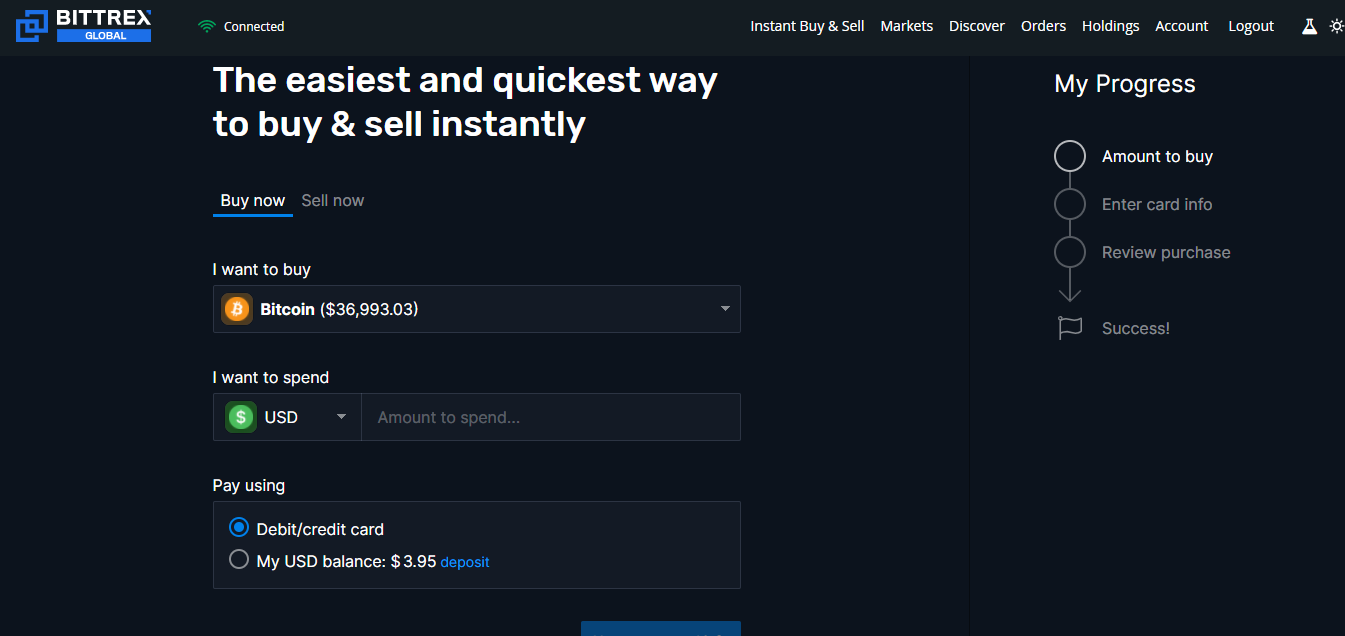Select the Debit/credit card radio option
Image resolution: width=1345 pixels, height=636 pixels.
pos(239,528)
